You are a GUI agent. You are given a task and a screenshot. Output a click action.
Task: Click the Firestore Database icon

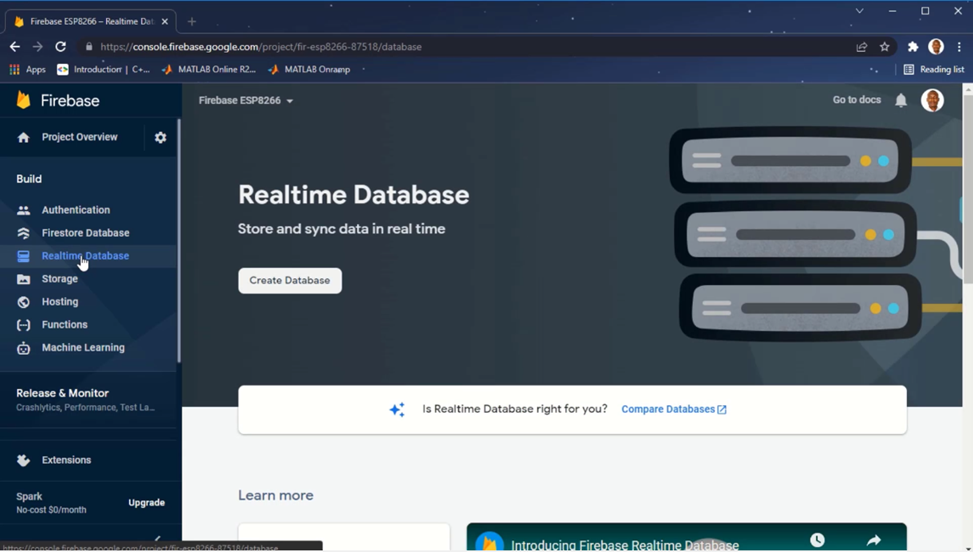click(24, 233)
